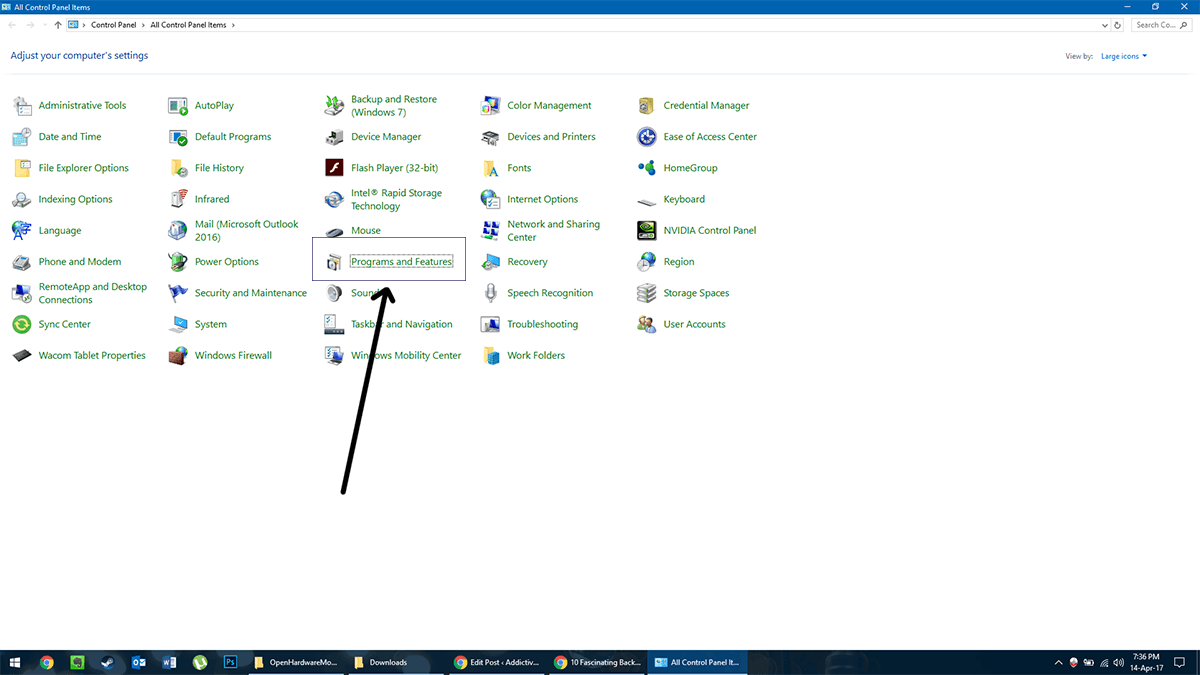The height and width of the screenshot is (675, 1200).
Task: Open Security and Maintenance link
Action: (x=251, y=293)
